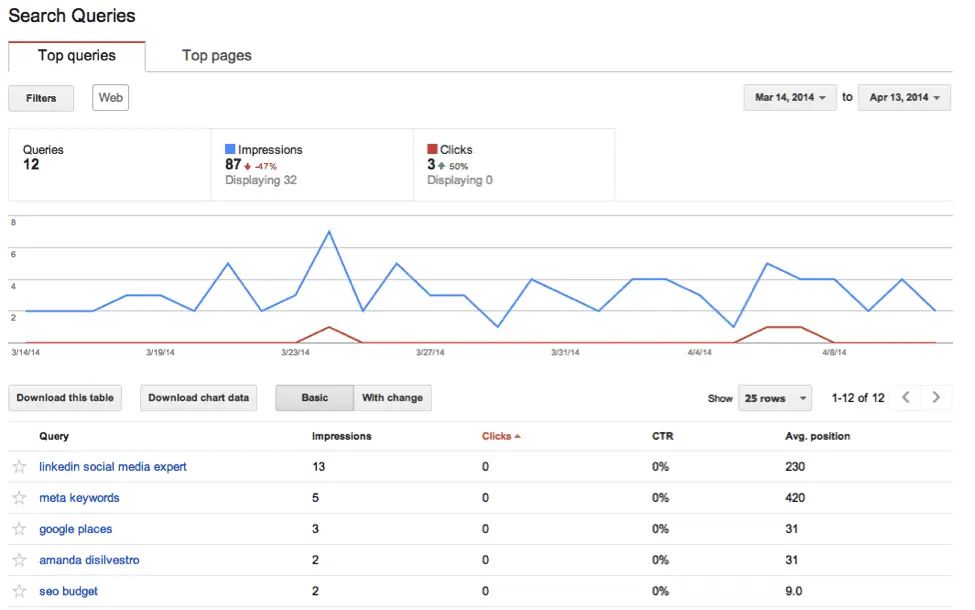
Task: Star the "seo budget" query
Action: [x=18, y=591]
